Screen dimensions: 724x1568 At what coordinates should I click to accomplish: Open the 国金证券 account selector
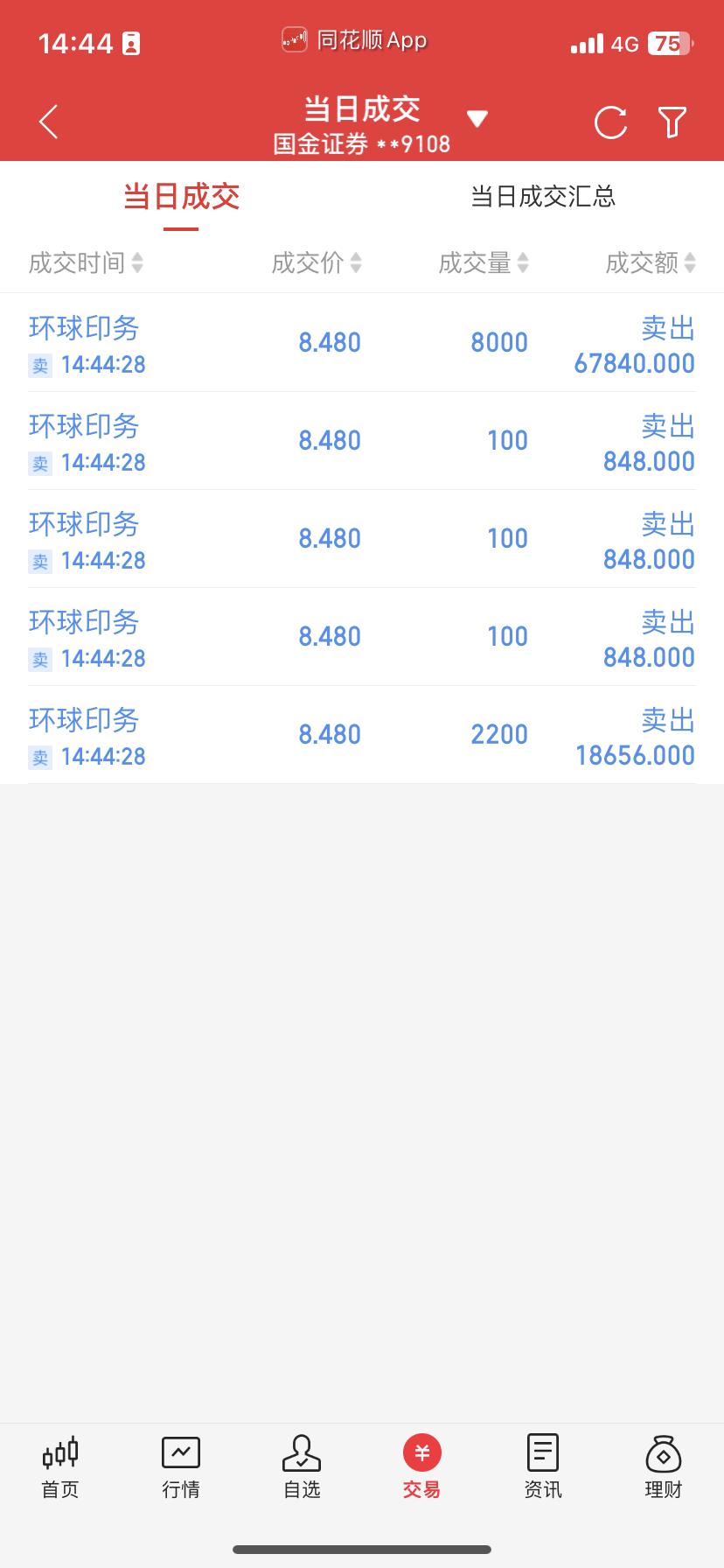click(x=362, y=144)
